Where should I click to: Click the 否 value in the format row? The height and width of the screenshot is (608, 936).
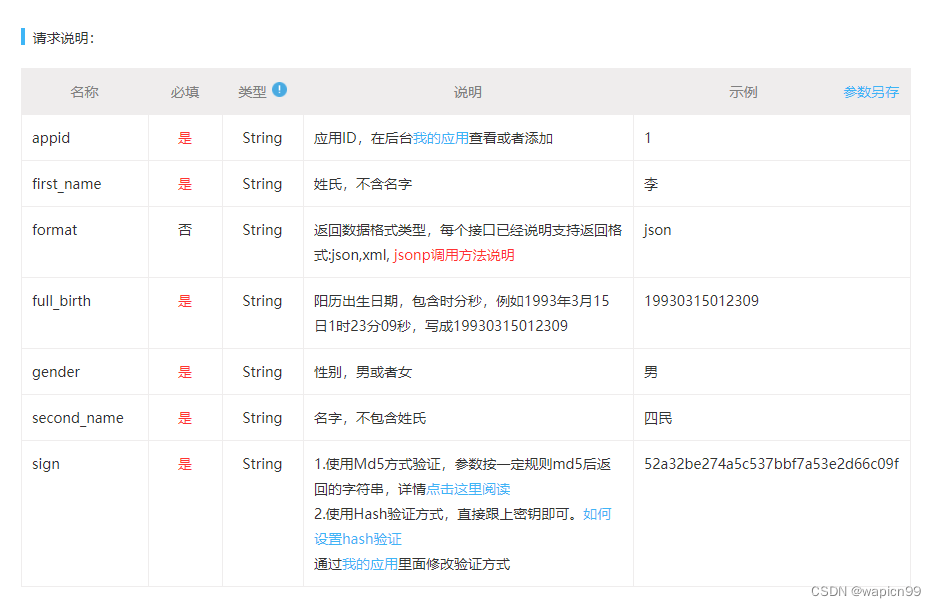(185, 230)
